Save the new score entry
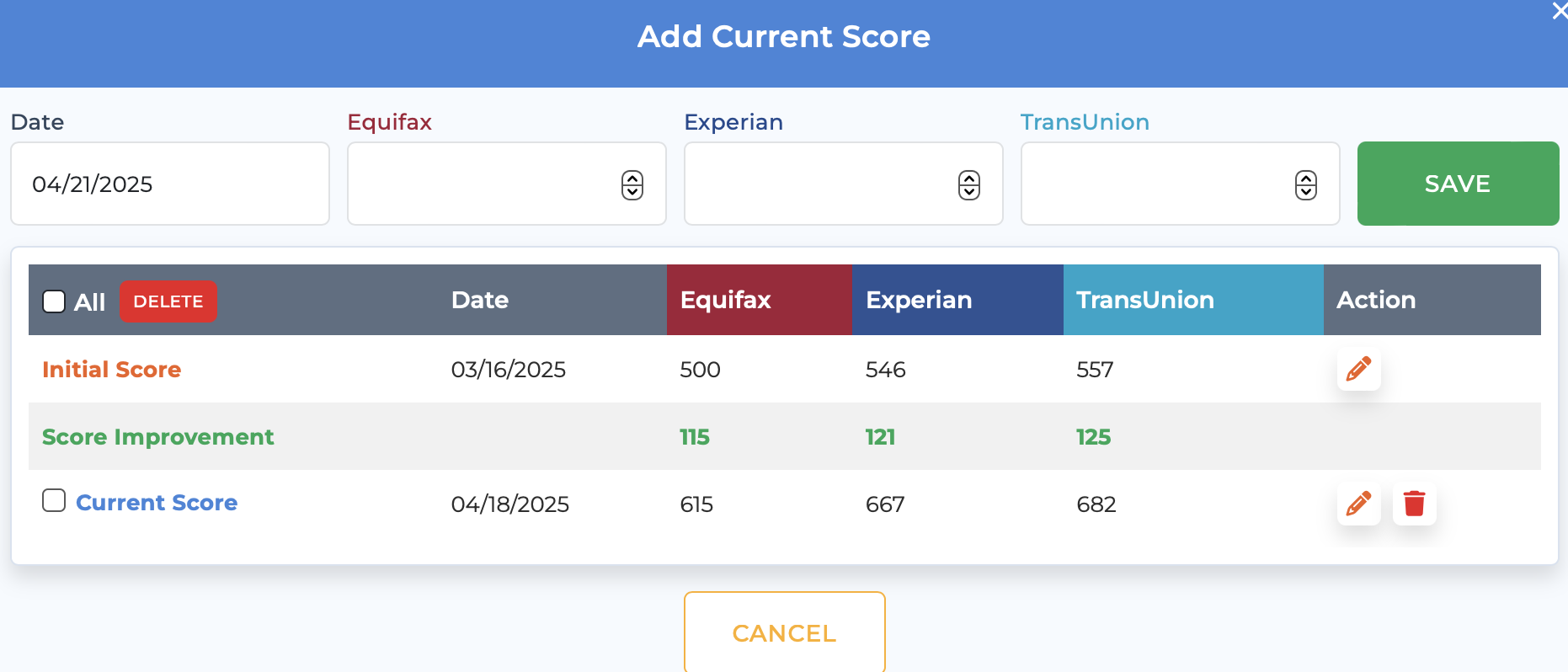The width and height of the screenshot is (1568, 672). (1458, 184)
